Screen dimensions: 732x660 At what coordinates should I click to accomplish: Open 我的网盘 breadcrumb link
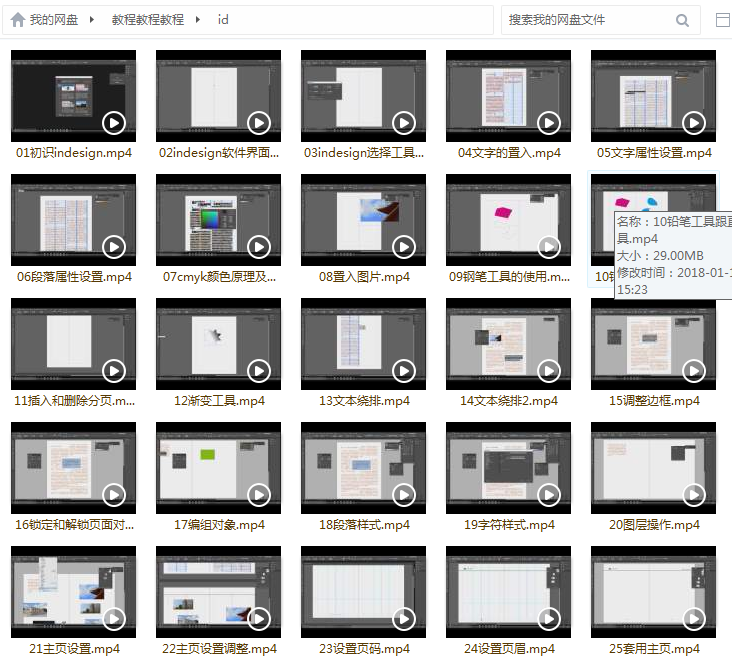[53, 20]
